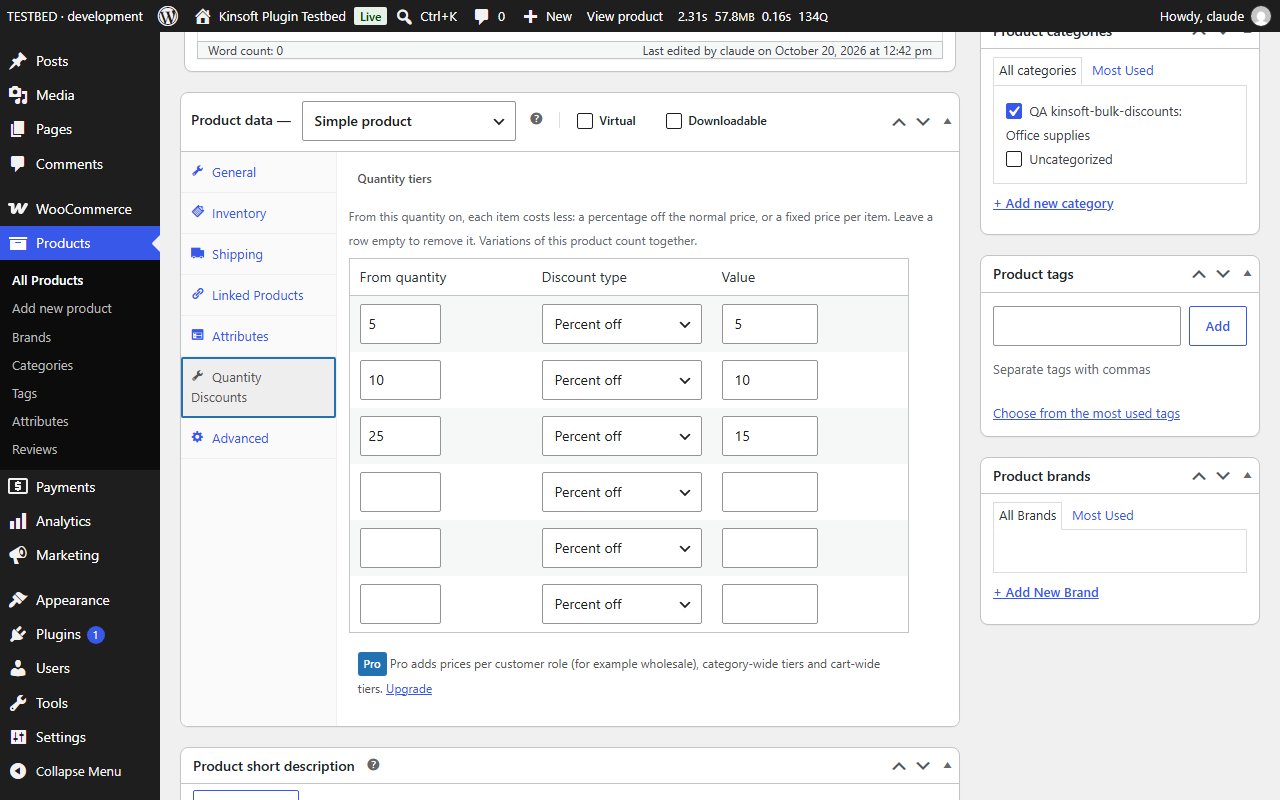1280x800 pixels.
Task: Open Plugins in the sidebar
Action: click(80, 634)
